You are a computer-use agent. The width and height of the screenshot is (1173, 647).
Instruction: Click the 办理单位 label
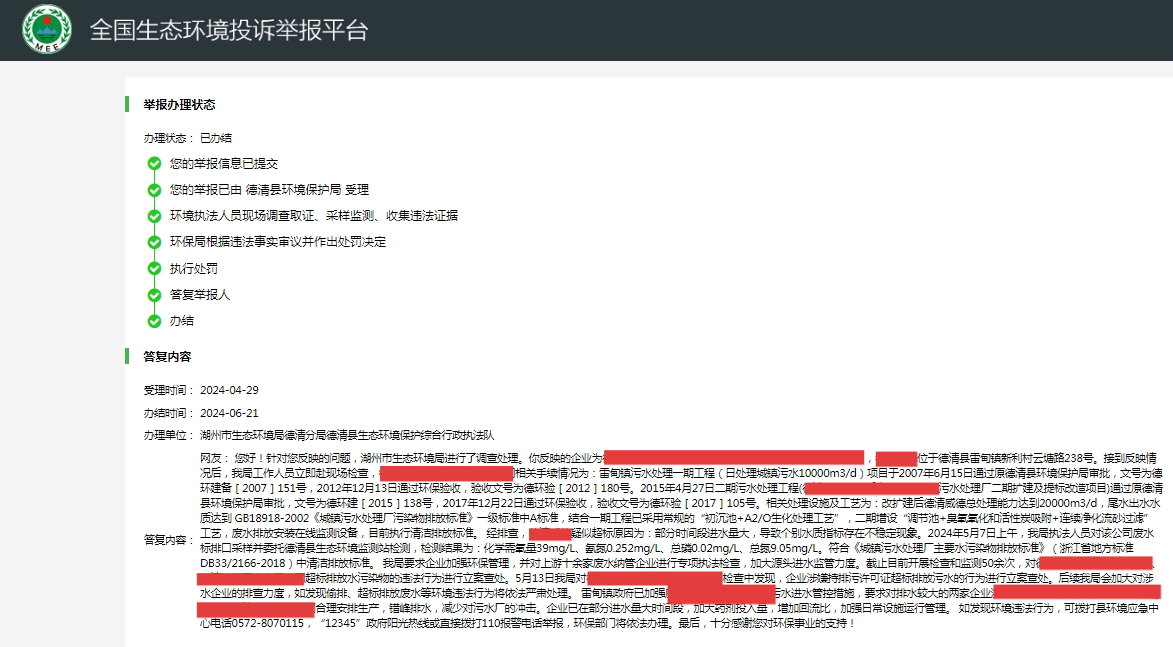point(169,435)
